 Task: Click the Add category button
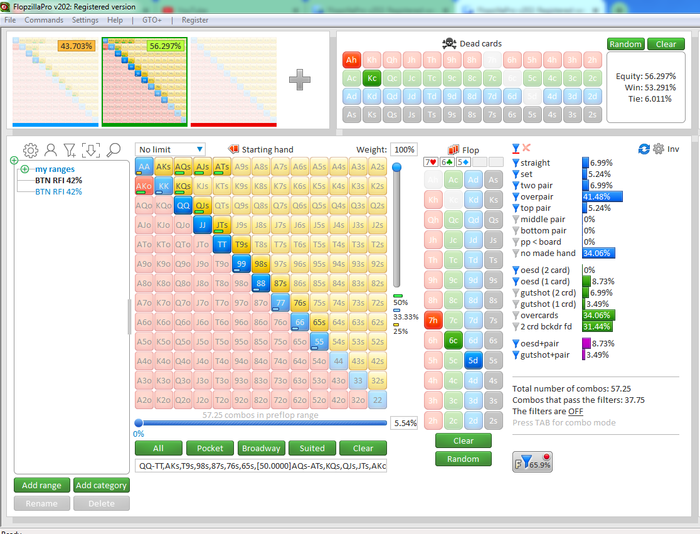(x=101, y=485)
